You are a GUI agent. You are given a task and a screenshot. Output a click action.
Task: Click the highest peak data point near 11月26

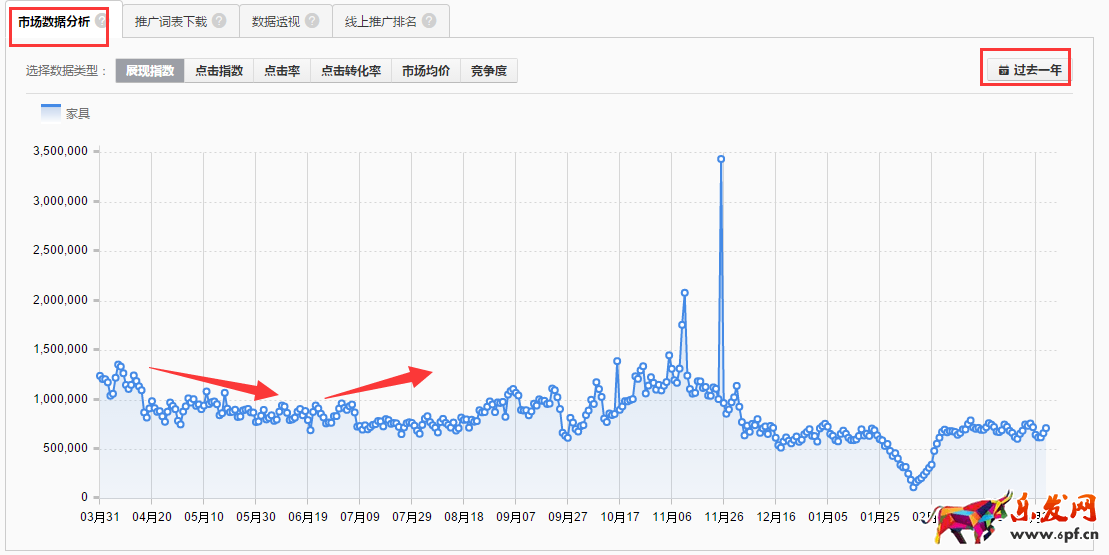pyautogui.click(x=721, y=159)
